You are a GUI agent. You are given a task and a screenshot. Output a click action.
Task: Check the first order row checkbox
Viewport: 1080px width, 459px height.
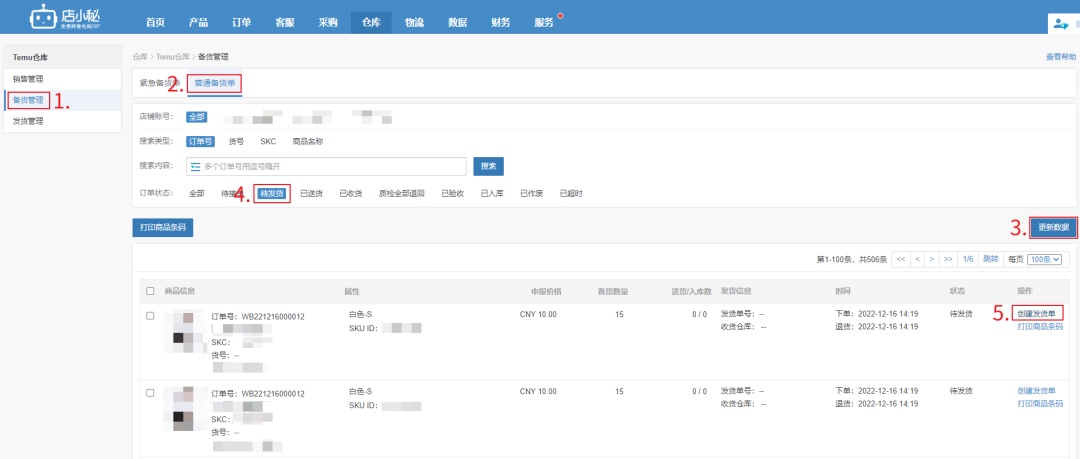(x=151, y=316)
